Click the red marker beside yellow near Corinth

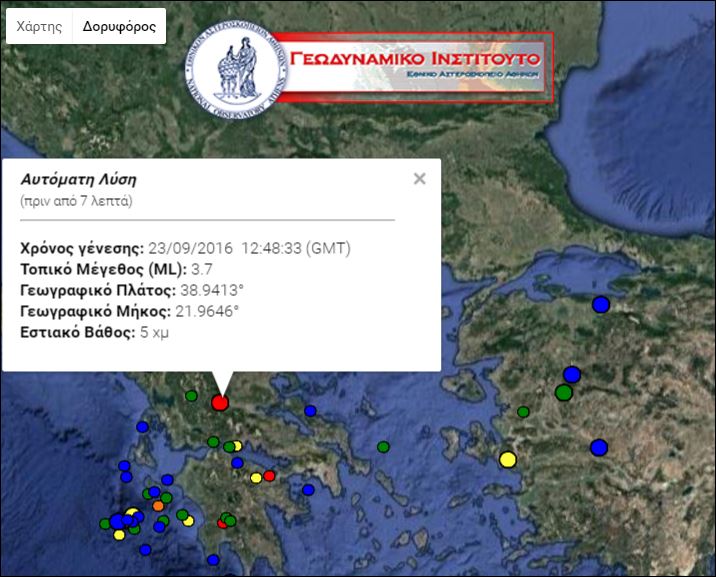pos(269,476)
